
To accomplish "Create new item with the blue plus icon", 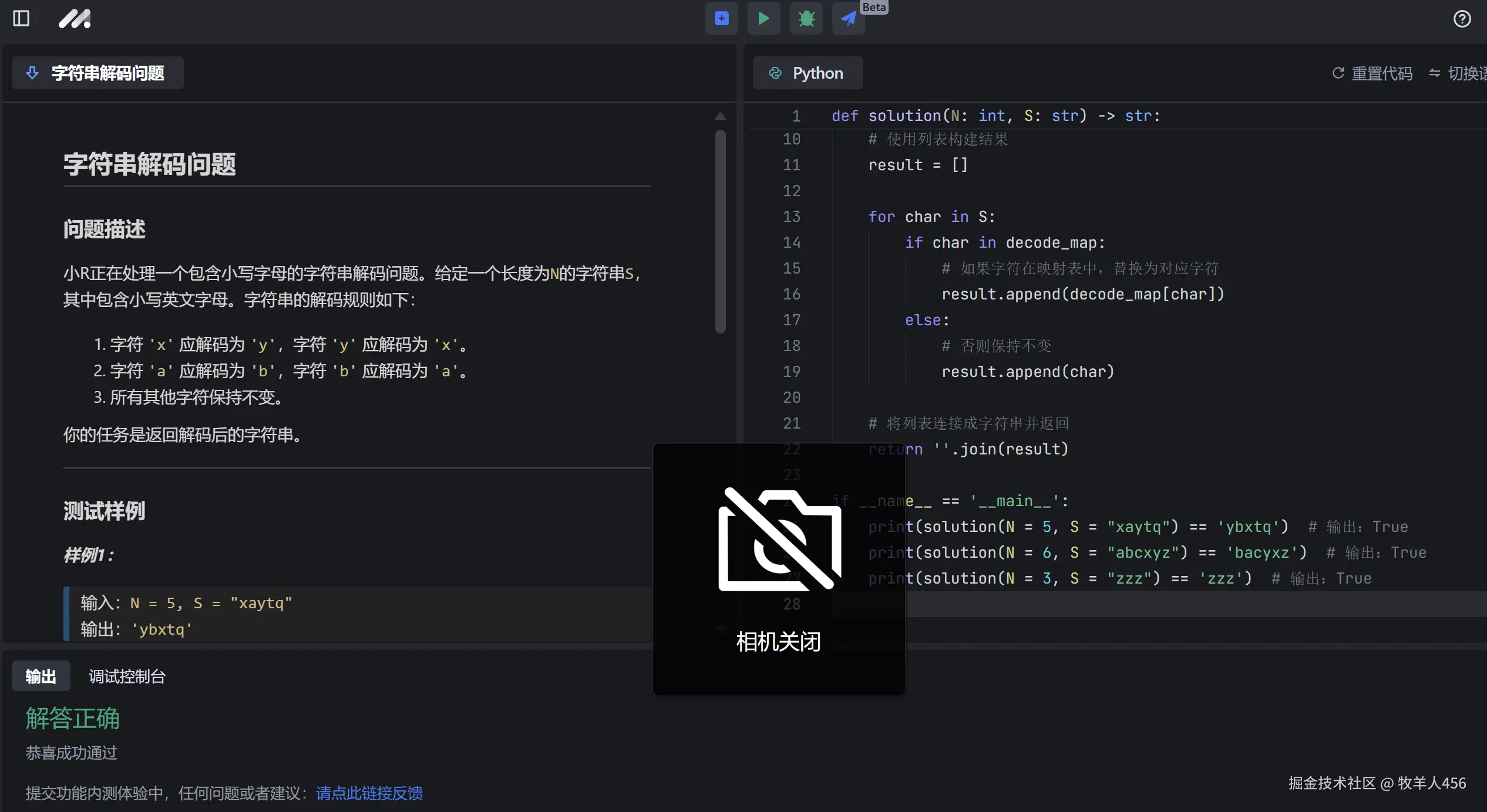I will (721, 18).
